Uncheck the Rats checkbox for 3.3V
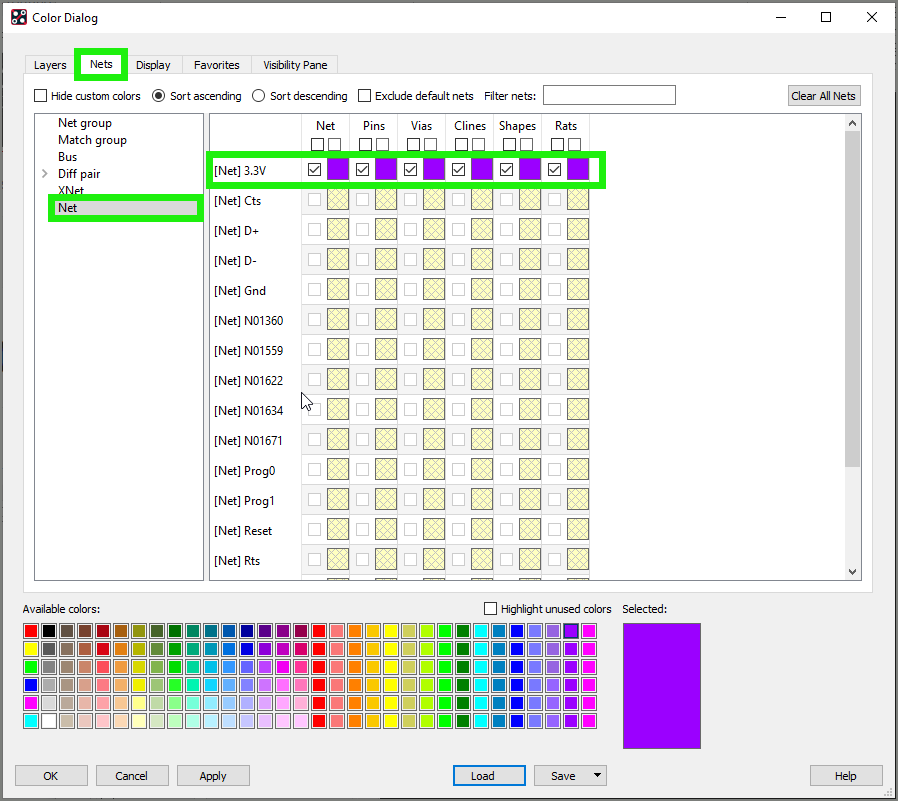Screen dimensions: 898x801 pos(554,169)
